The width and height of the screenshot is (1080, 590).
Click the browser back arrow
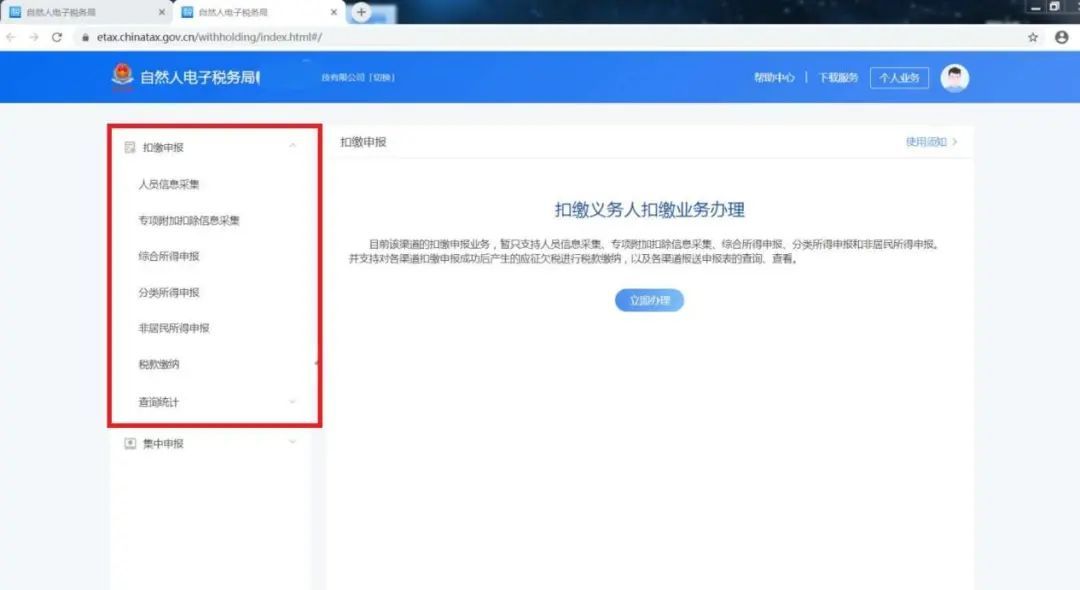coord(11,37)
